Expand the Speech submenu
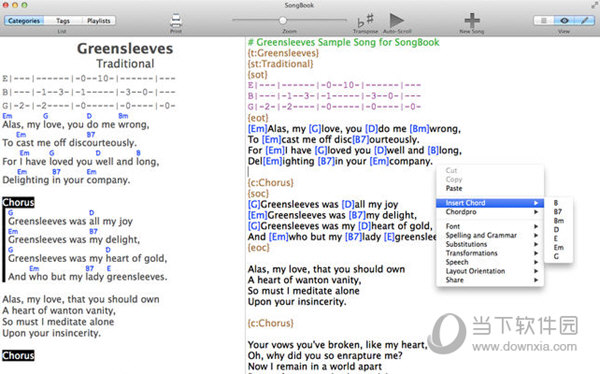 coord(490,262)
